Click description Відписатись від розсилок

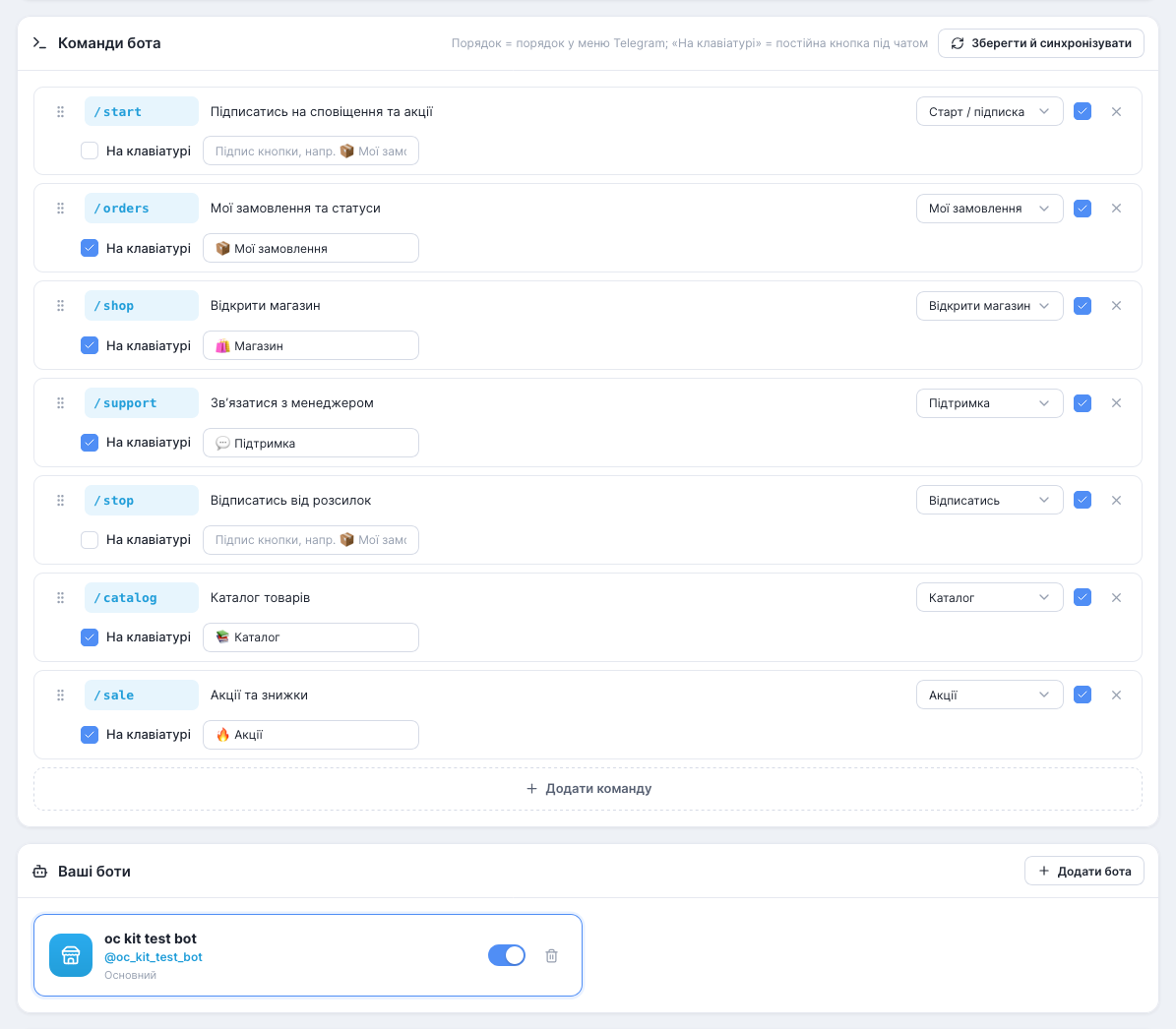[x=291, y=501]
